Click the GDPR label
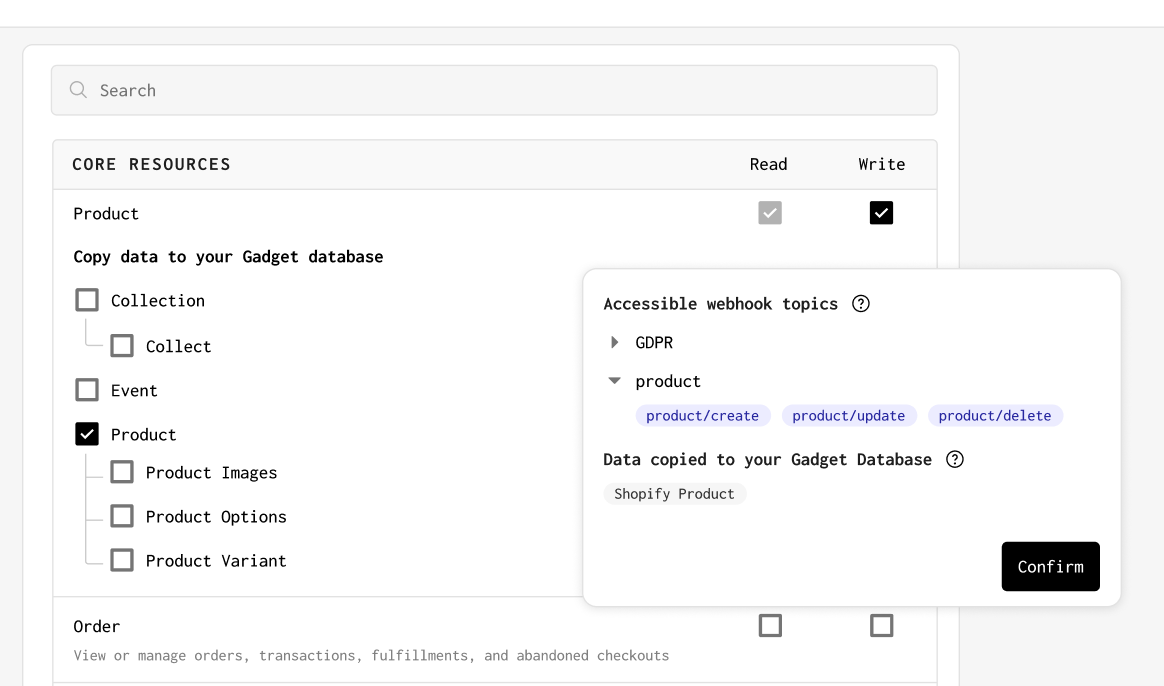 coord(654,342)
